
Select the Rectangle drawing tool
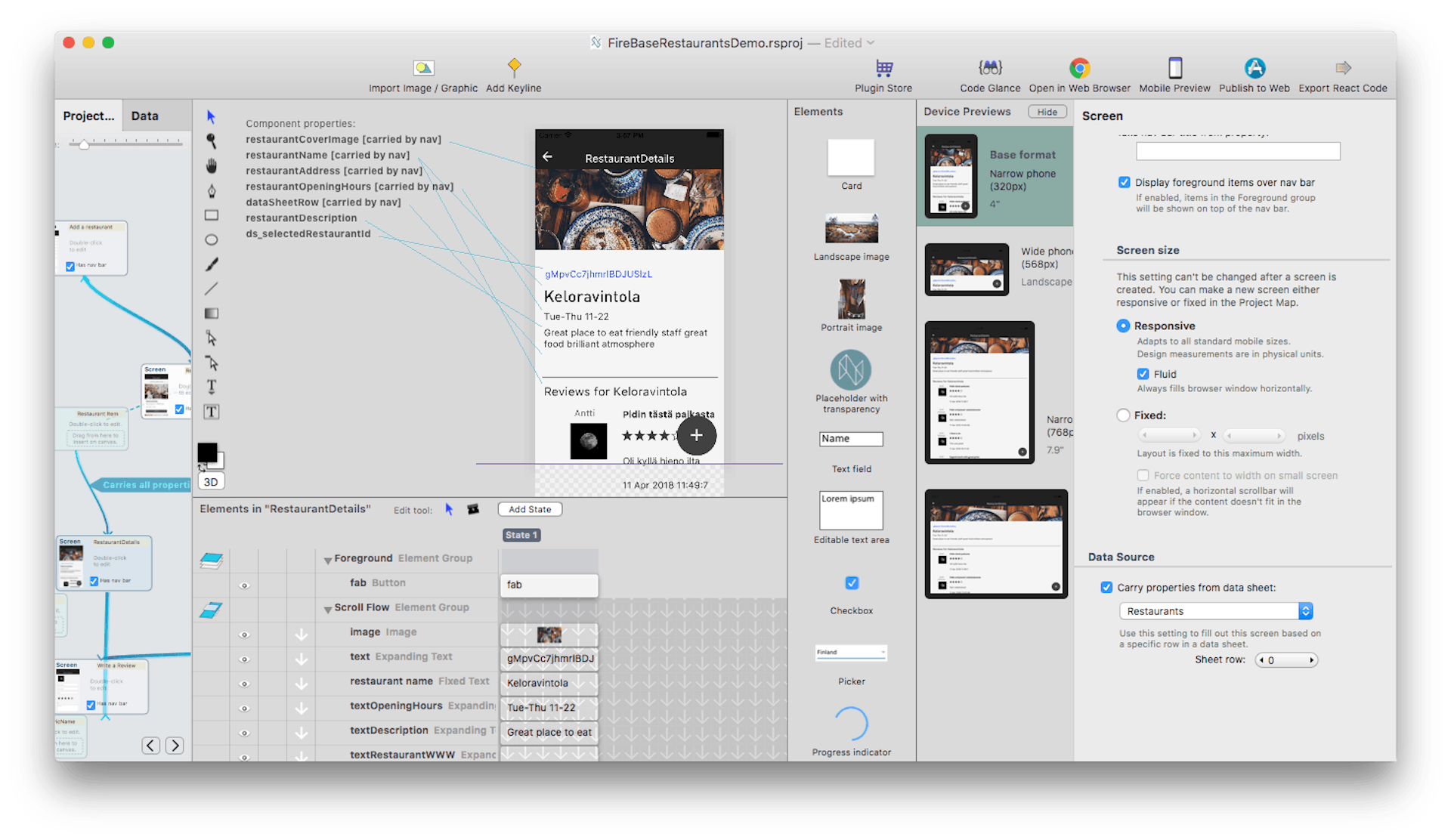click(212, 215)
